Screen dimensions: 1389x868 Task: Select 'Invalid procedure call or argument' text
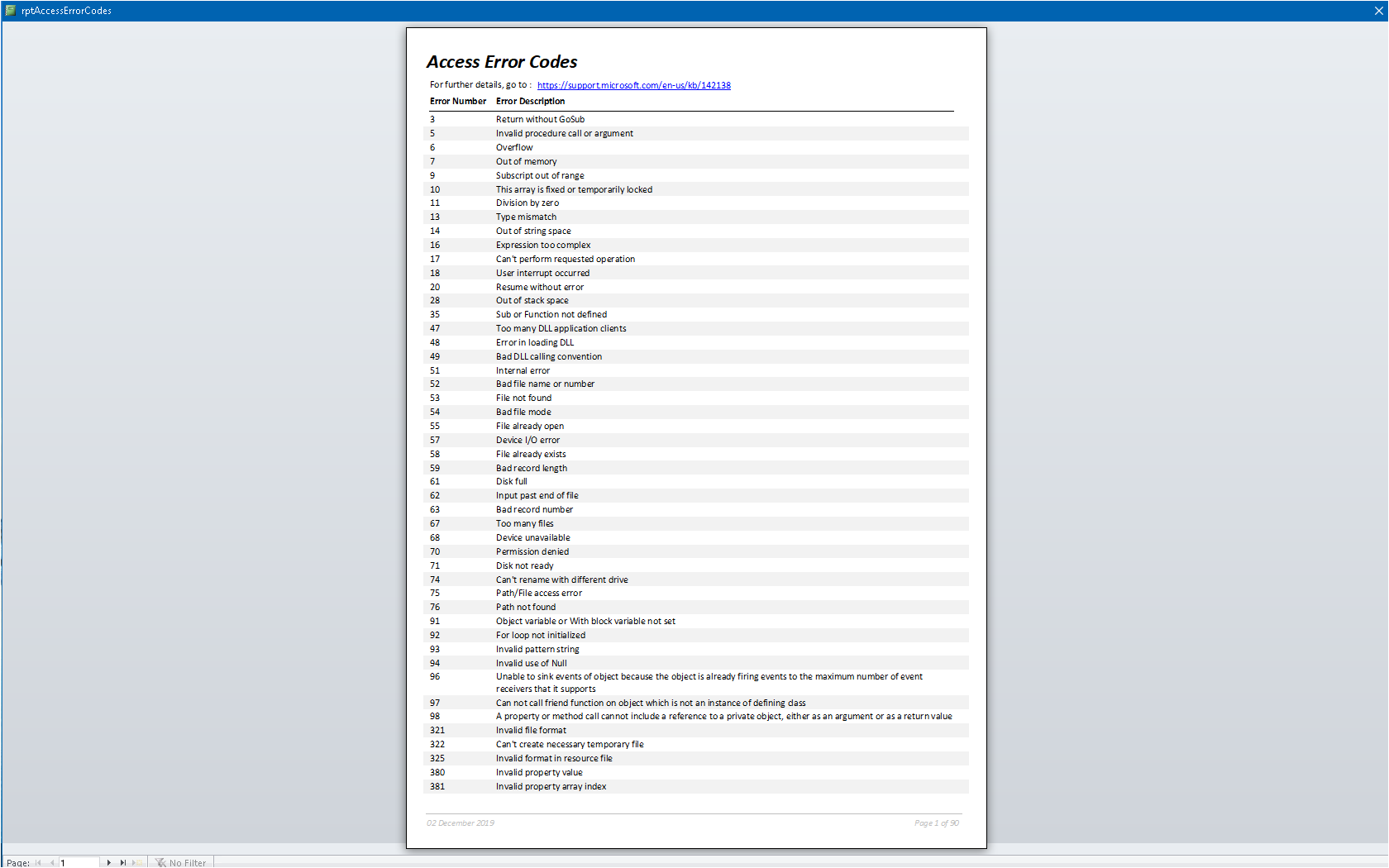565,134
